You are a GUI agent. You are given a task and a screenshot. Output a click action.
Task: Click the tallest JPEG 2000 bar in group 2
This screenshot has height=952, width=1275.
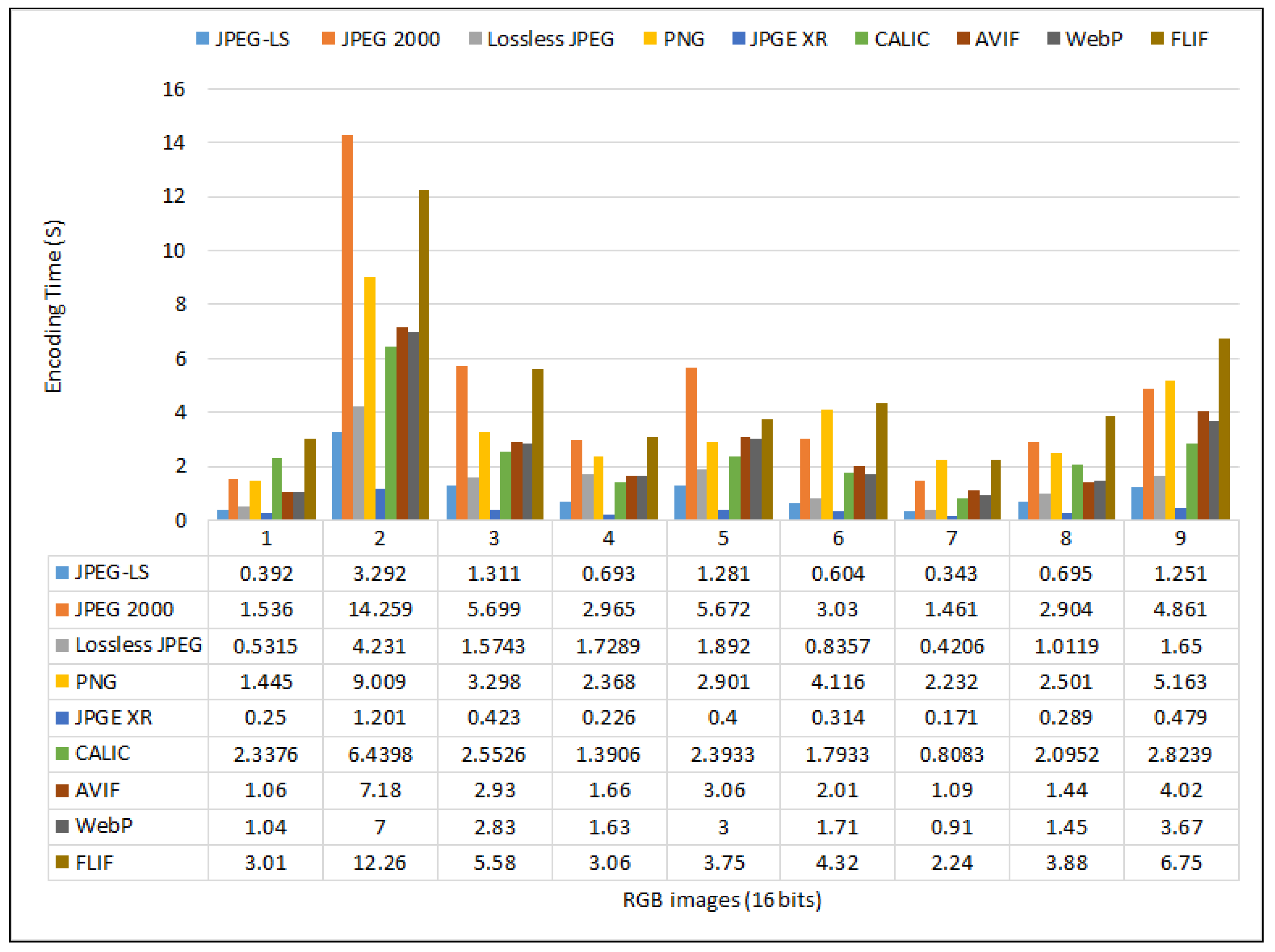tap(347, 327)
